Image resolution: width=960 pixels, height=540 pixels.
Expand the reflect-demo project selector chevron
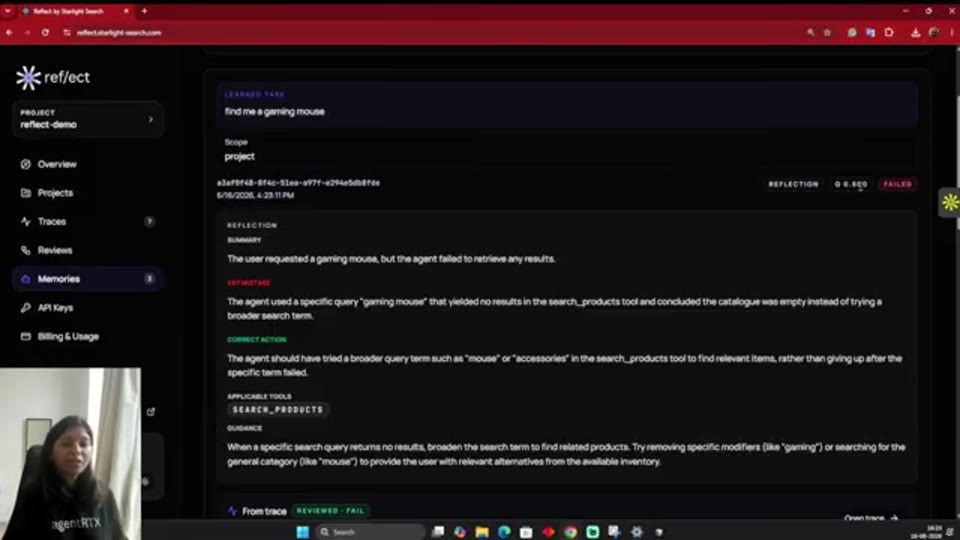(x=151, y=119)
